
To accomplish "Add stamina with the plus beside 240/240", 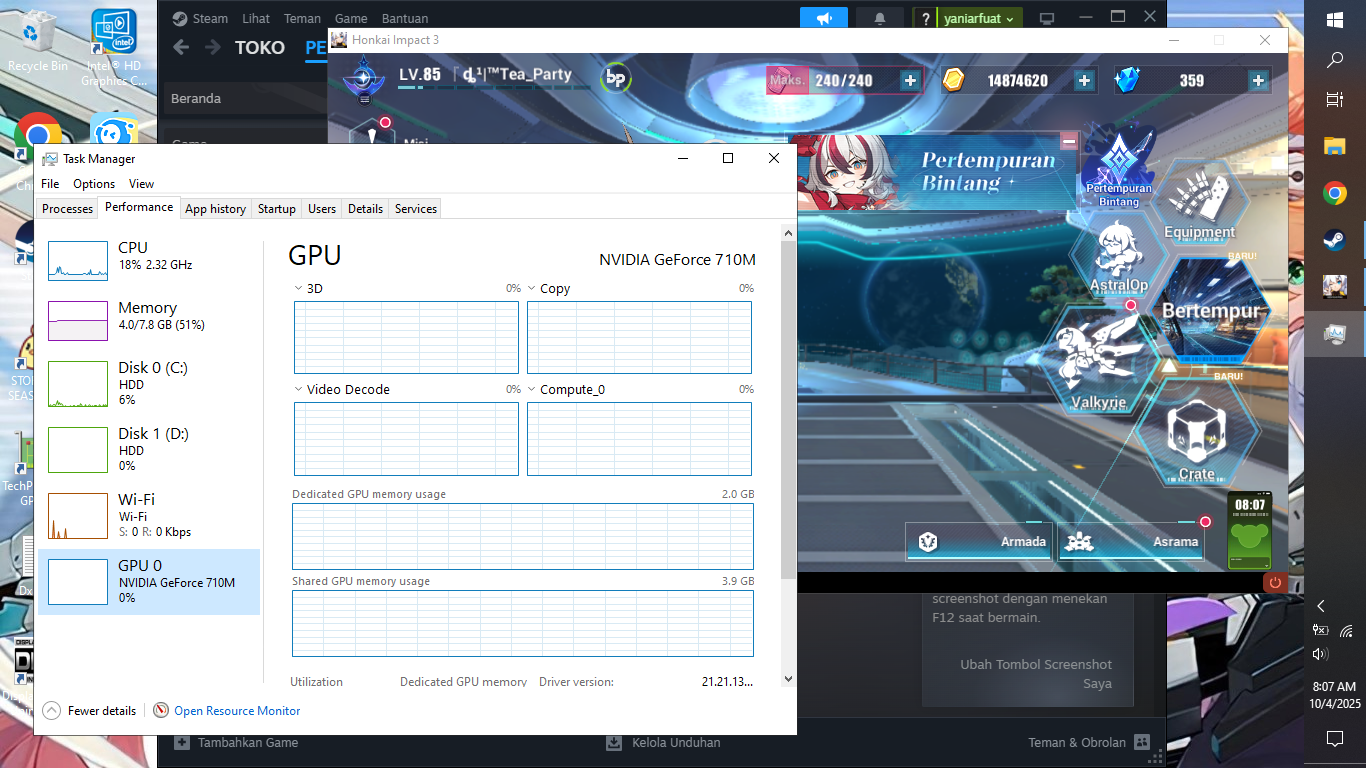I will (910, 81).
